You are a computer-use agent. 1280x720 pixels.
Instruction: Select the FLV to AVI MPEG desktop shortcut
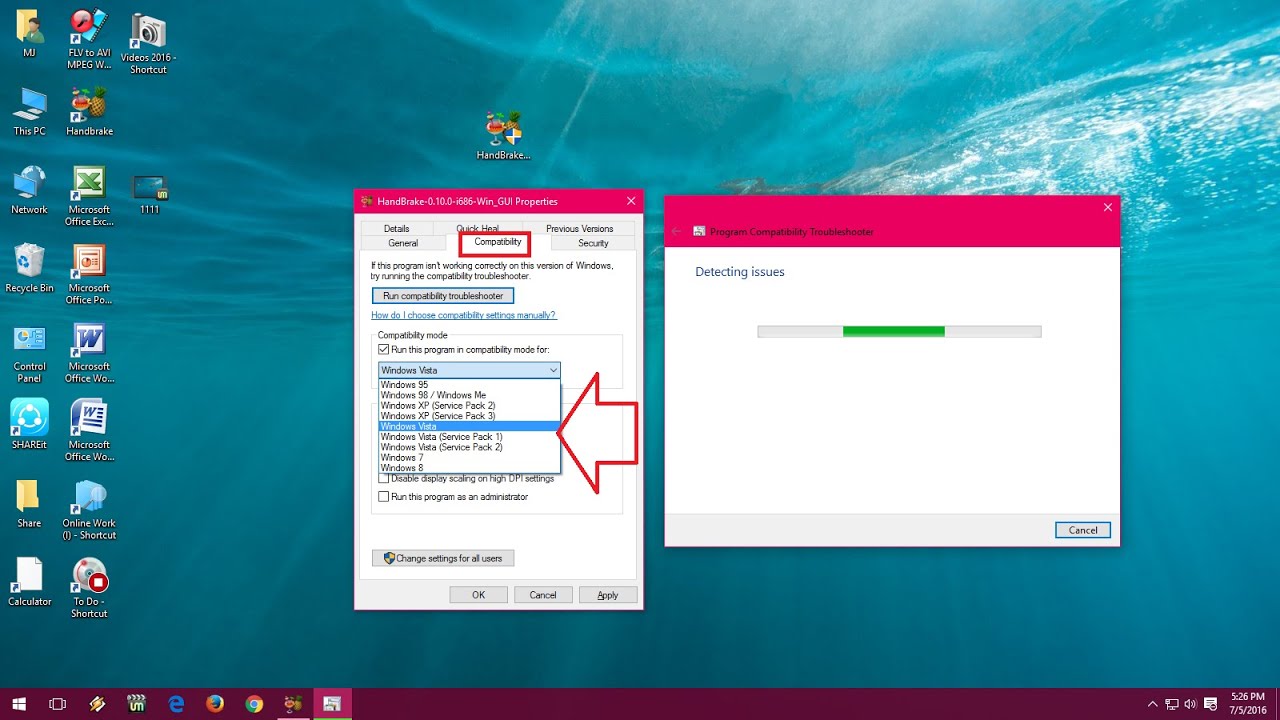[89, 39]
